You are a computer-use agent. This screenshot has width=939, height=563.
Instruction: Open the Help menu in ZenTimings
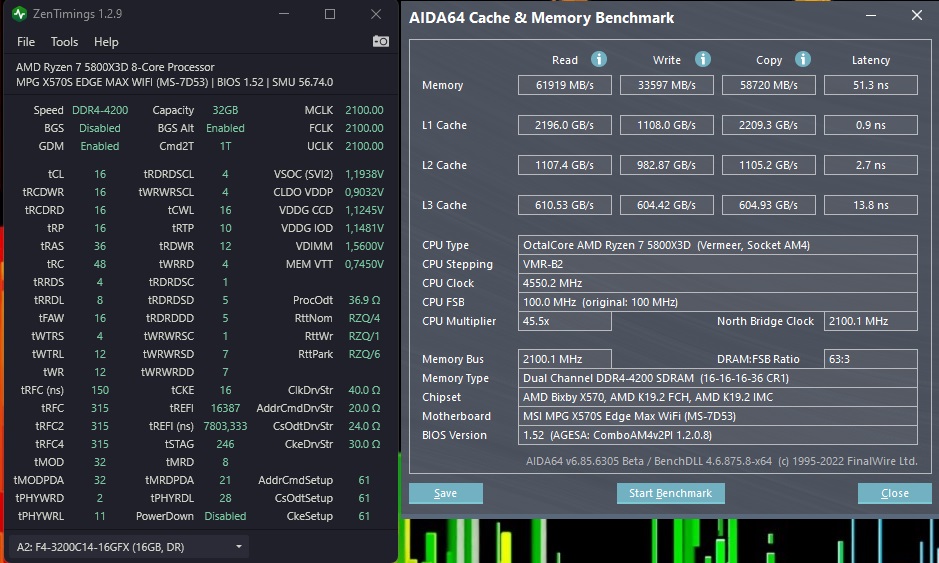click(106, 42)
